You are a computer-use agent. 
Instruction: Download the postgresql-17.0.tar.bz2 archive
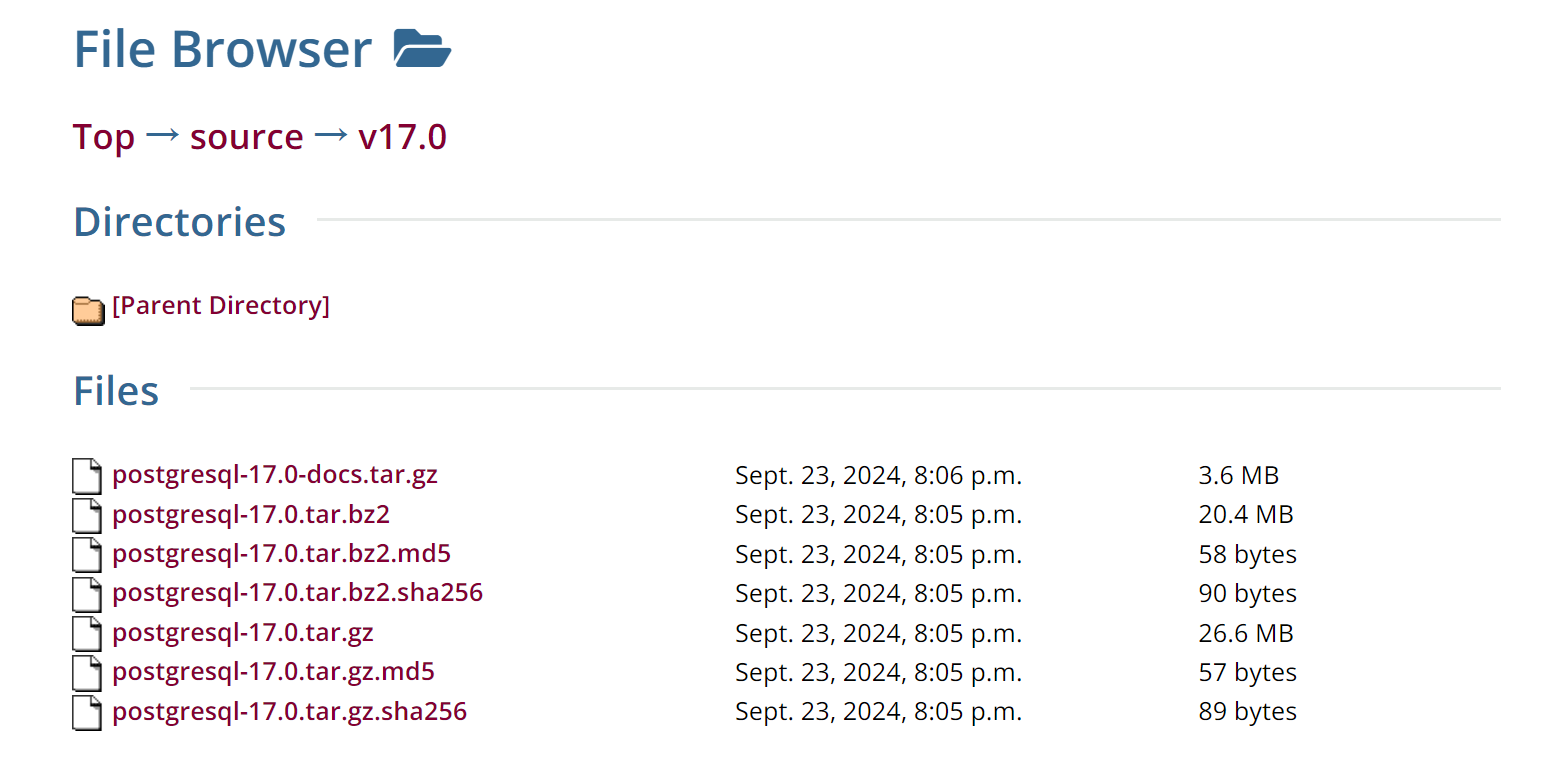coord(250,514)
